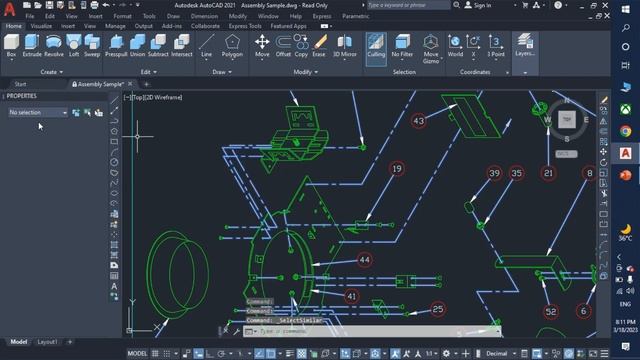Toggle snap mode in status bar
Image resolution: width=640 pixels, height=360 pixels.
click(167, 353)
